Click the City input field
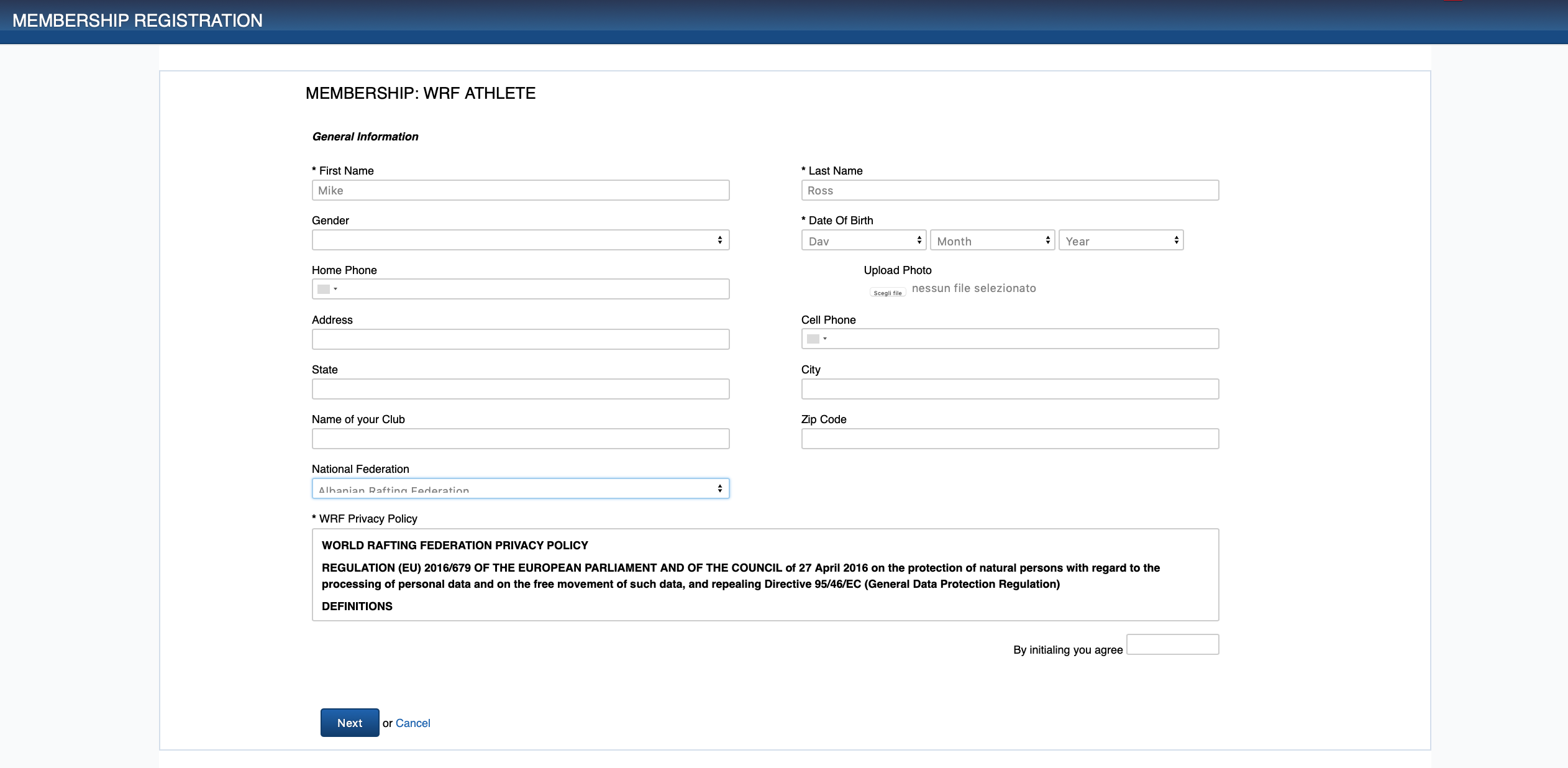 [1010, 389]
